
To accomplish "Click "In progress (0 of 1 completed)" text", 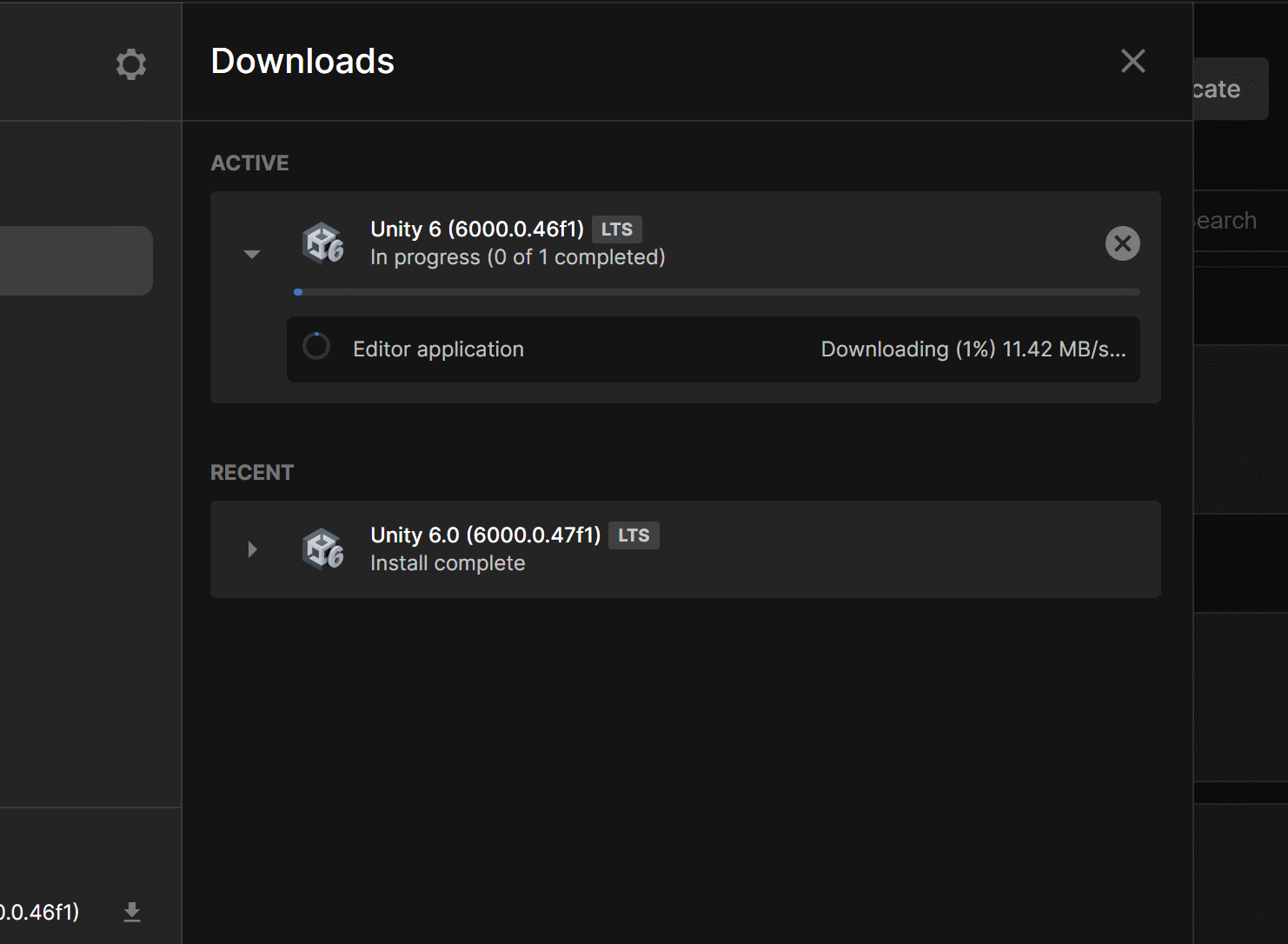I will (518, 257).
